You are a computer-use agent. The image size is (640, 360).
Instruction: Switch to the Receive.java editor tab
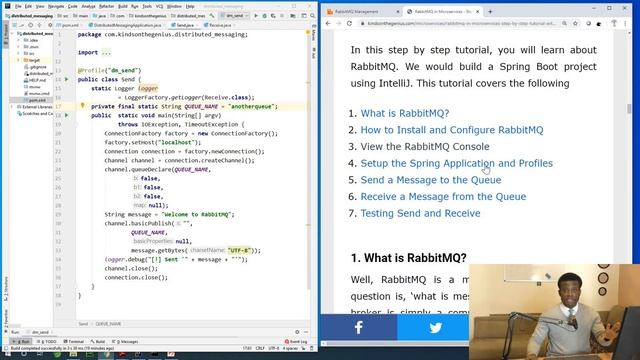(x=220, y=25)
